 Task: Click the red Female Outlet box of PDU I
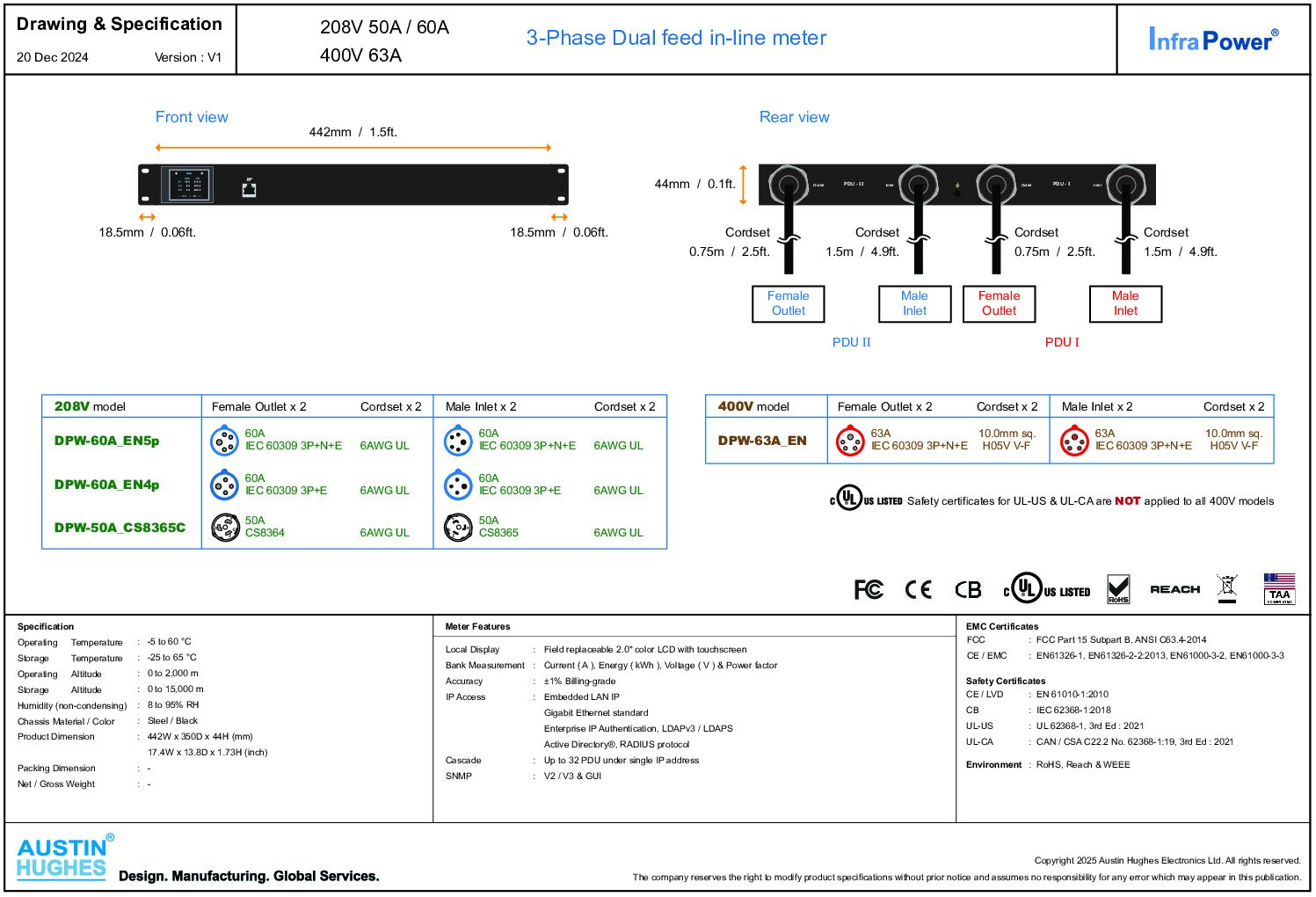tap(1000, 303)
